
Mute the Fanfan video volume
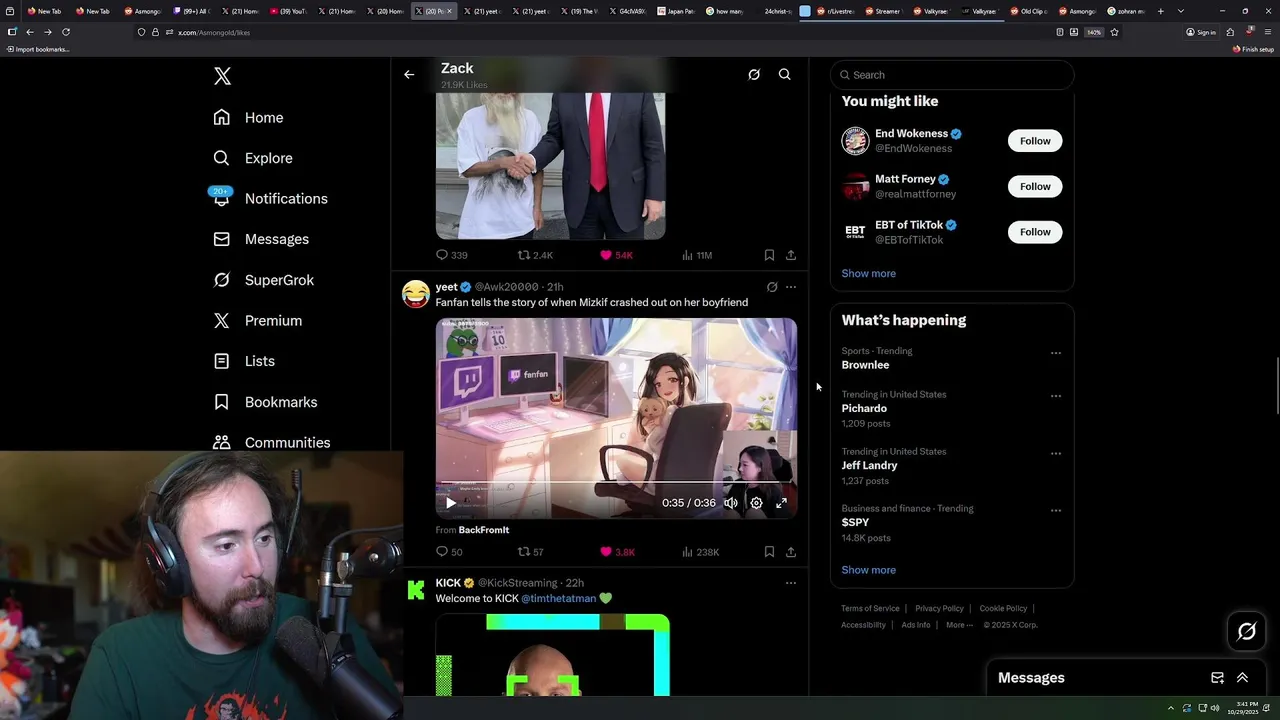[x=731, y=503]
